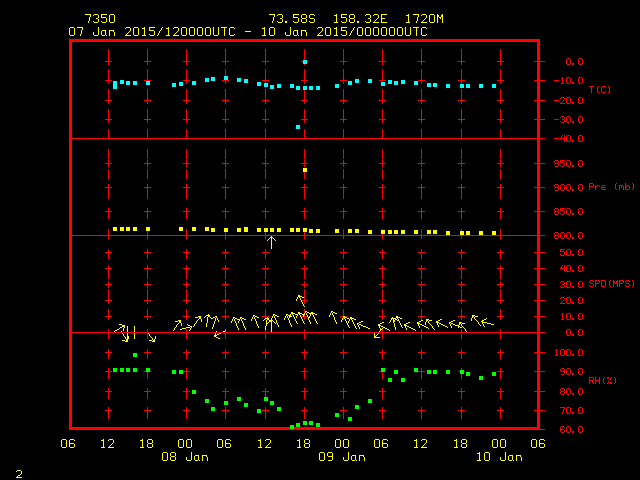
Task: Select the cyan temperature point at 0.0
Action: click(305, 62)
